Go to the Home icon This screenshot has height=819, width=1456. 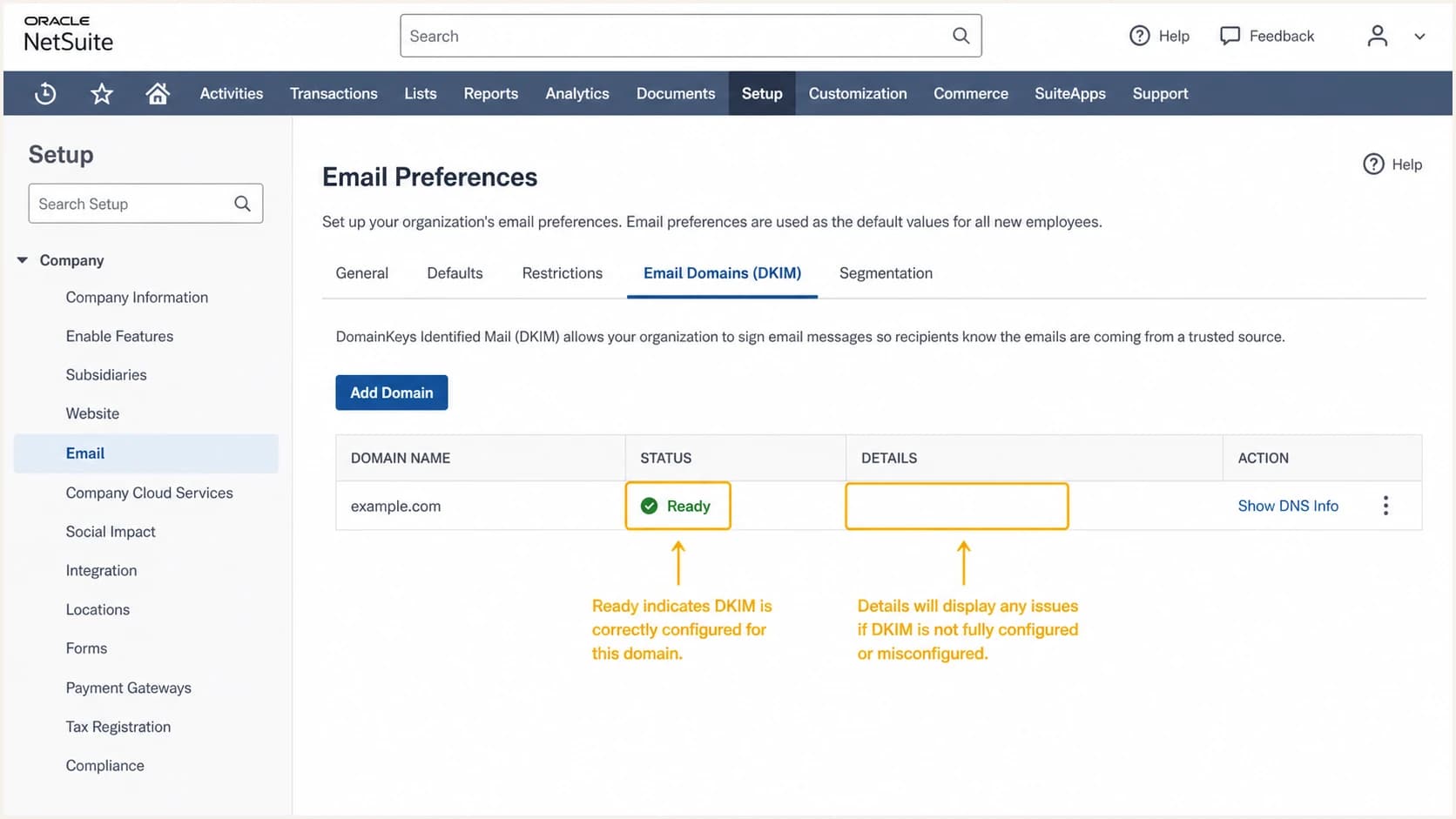pyautogui.click(x=158, y=93)
